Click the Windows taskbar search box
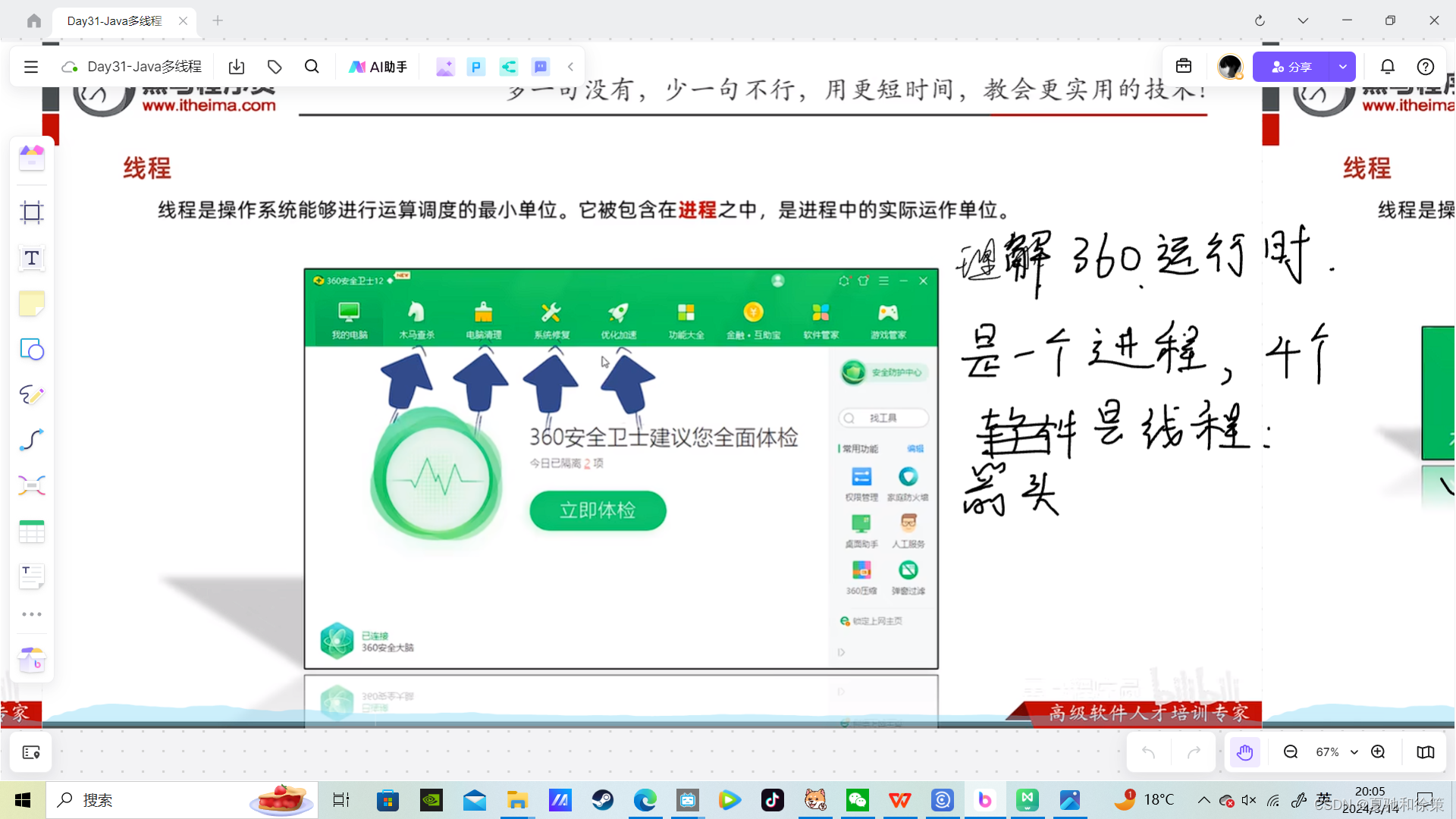This screenshot has width=1456, height=819. (x=152, y=800)
